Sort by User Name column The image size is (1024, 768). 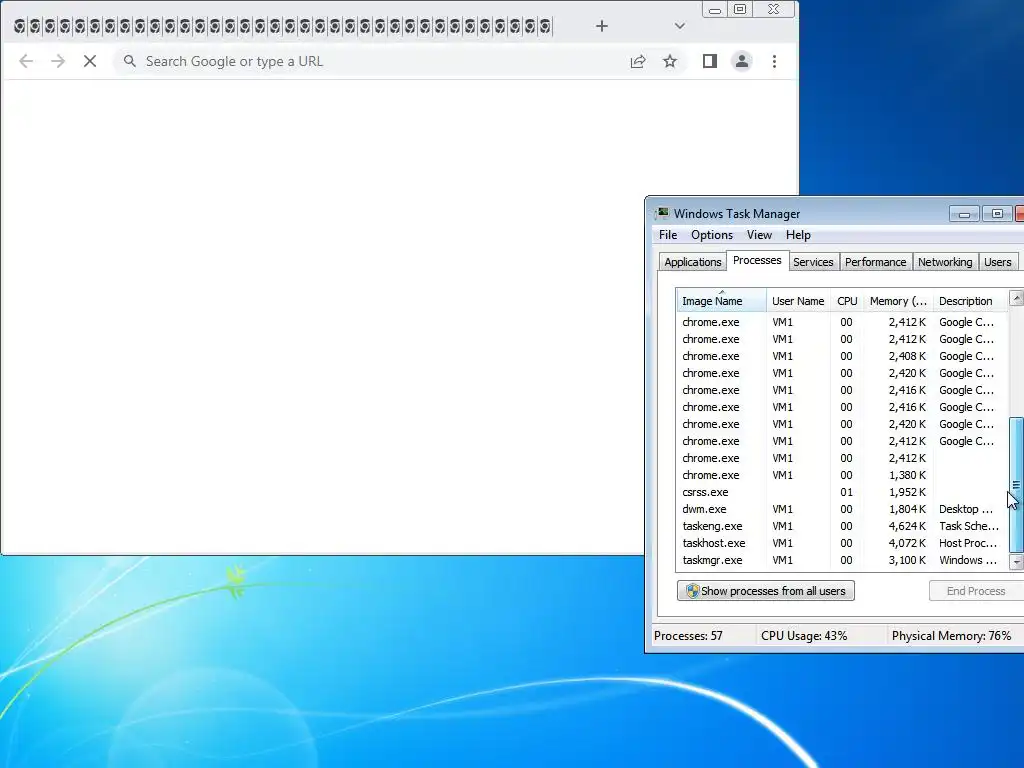point(798,301)
